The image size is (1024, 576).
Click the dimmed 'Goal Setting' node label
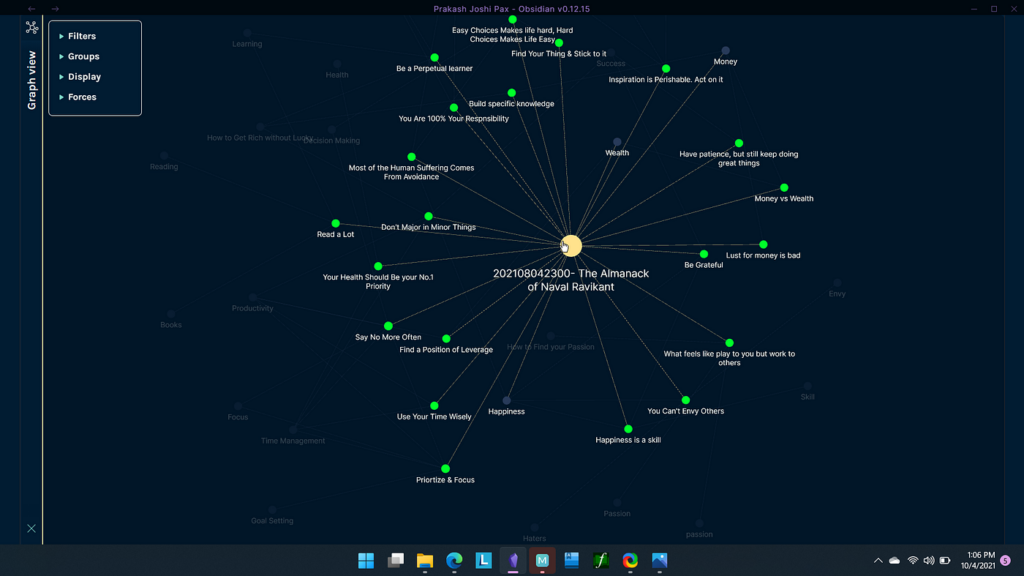point(272,520)
